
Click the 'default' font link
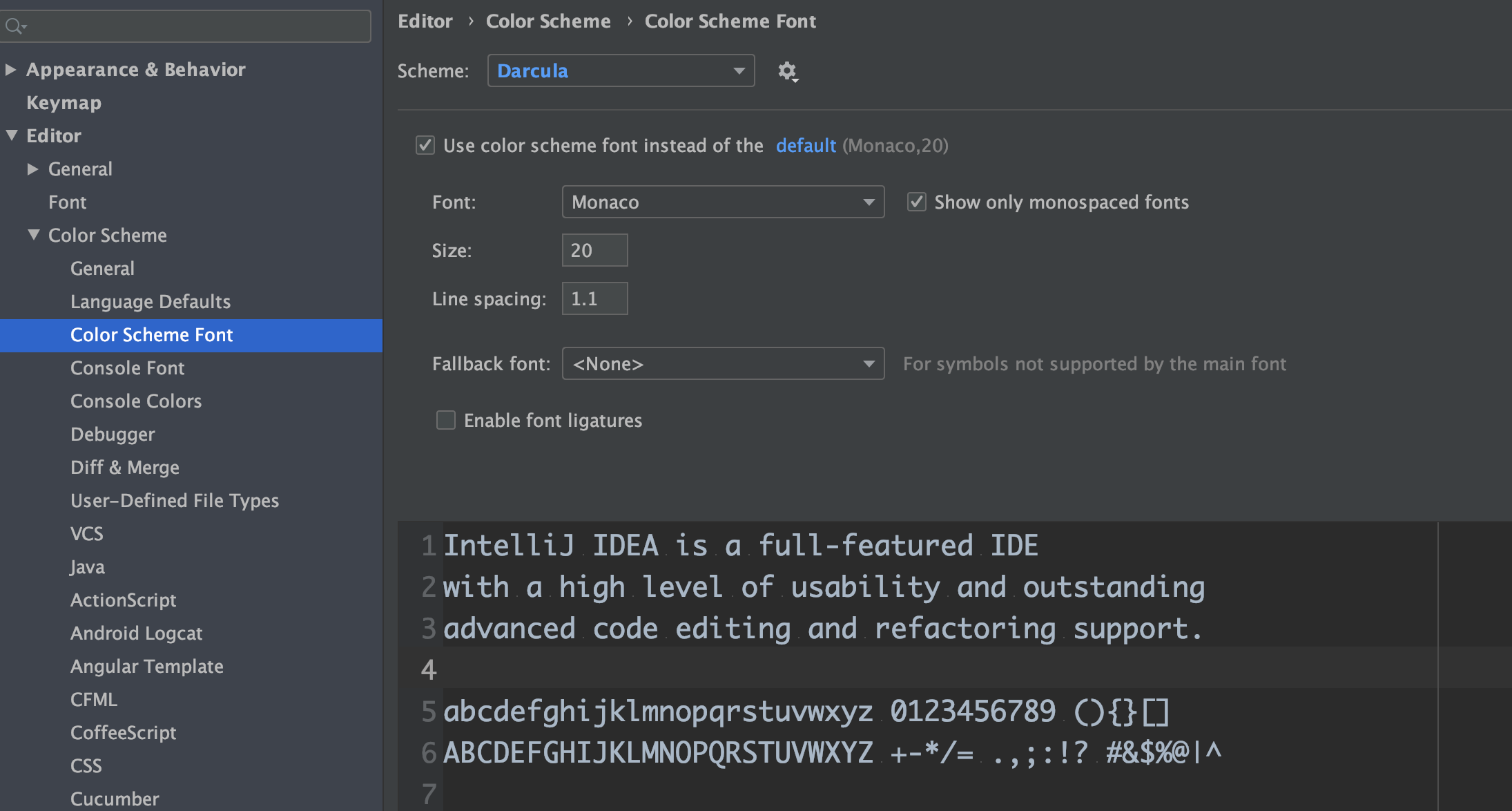click(805, 145)
